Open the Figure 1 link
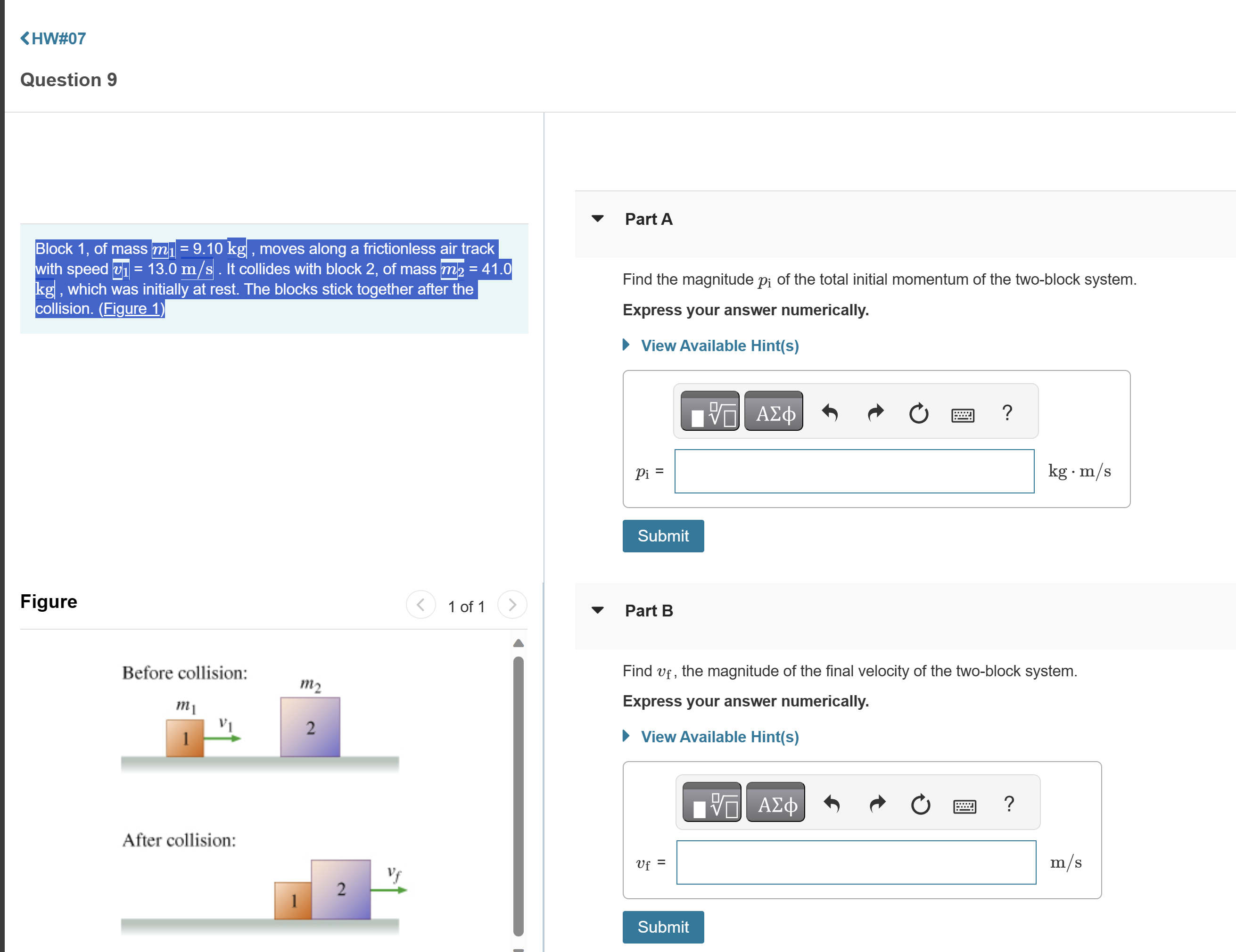Viewport: 1236px width, 952px height. click(132, 309)
